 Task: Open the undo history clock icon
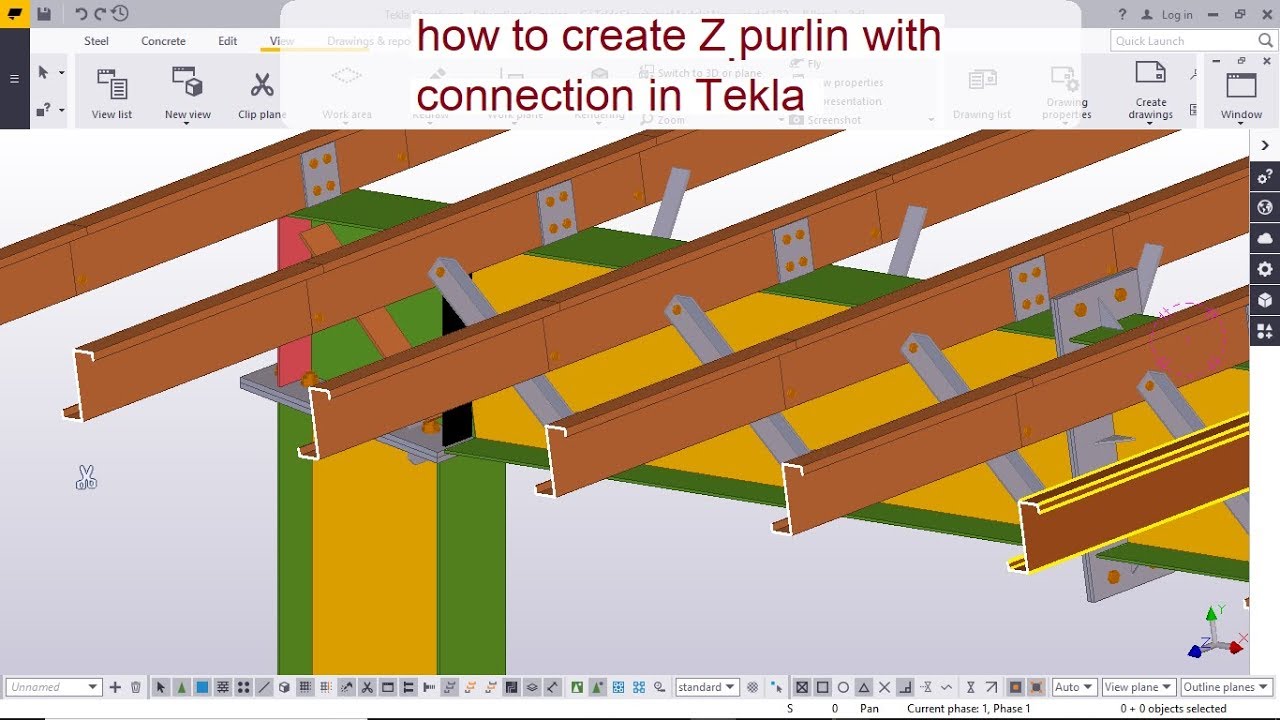tap(120, 14)
